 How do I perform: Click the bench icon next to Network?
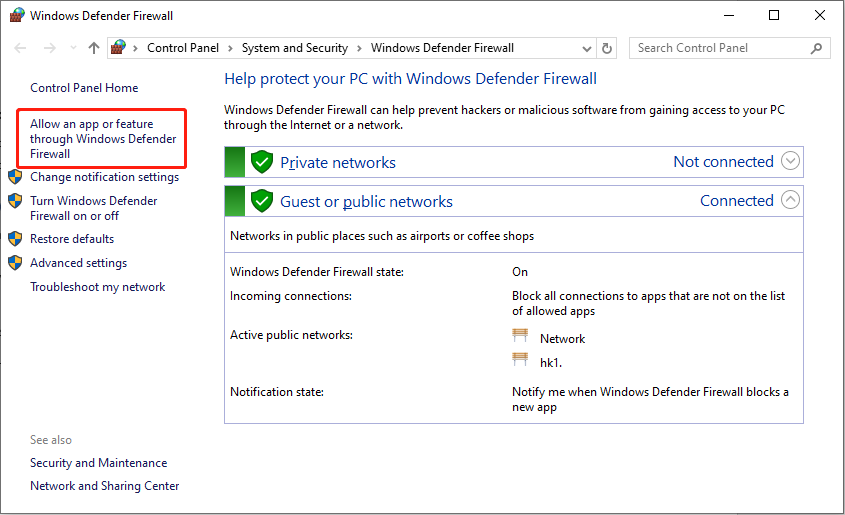pos(520,338)
